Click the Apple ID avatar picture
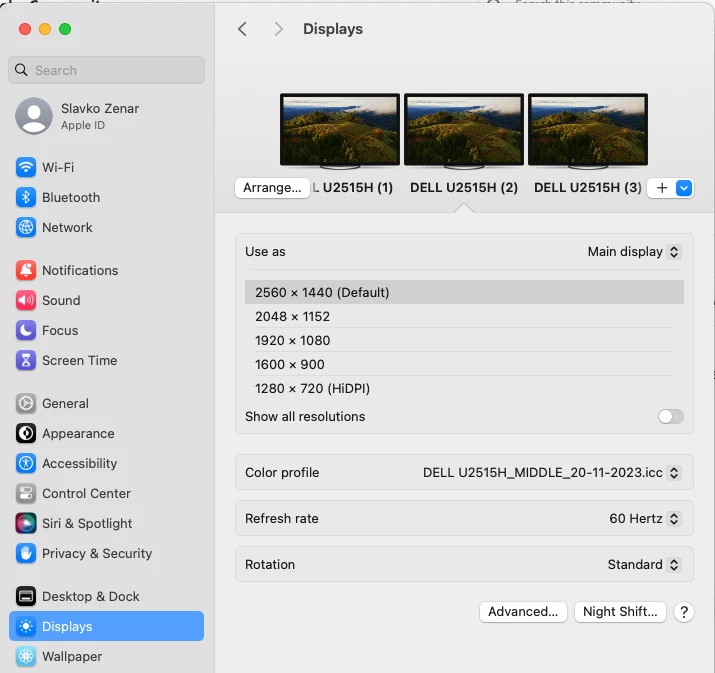The height and width of the screenshot is (673, 715). click(34, 116)
